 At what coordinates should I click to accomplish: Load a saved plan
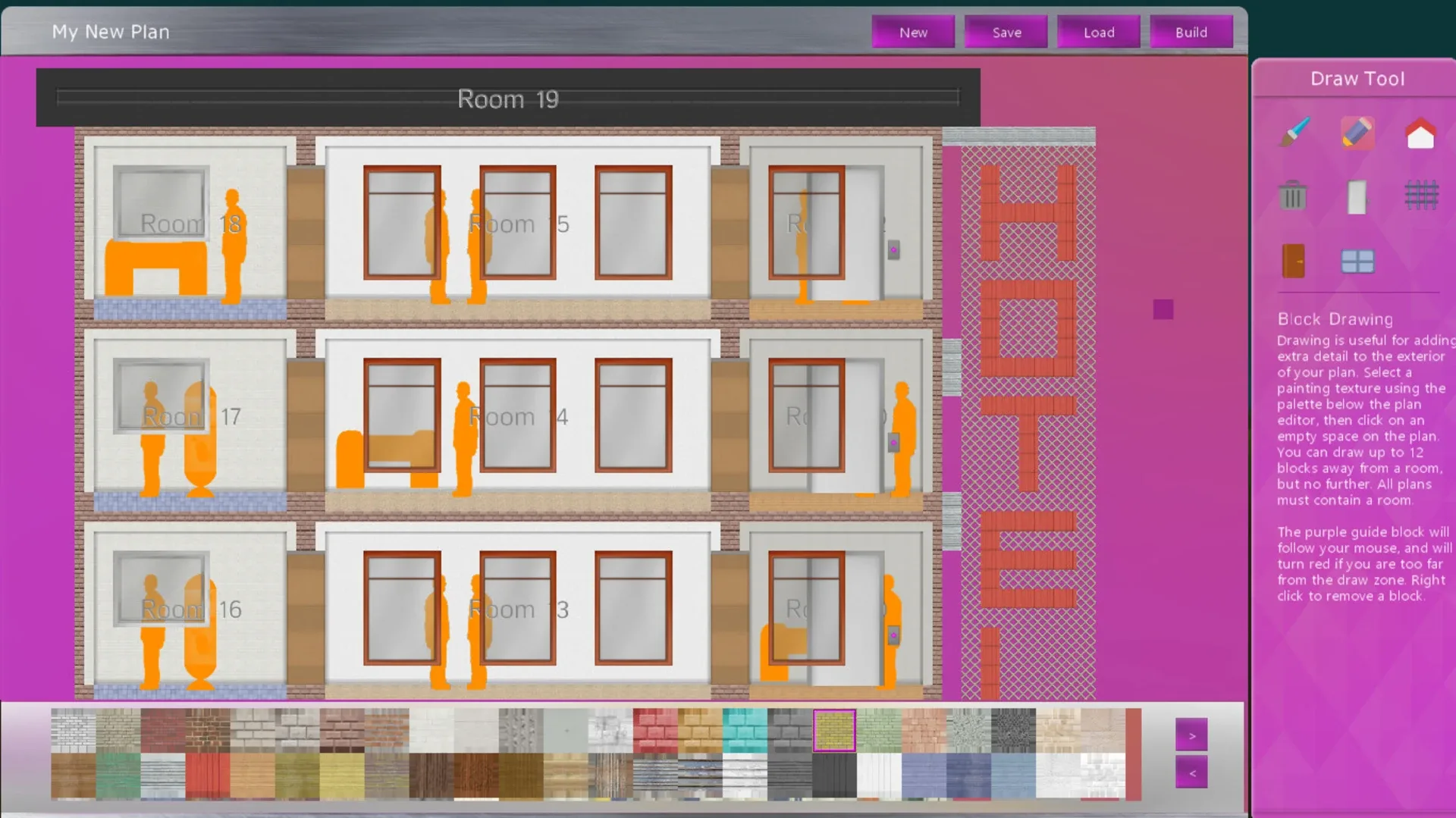[1099, 33]
